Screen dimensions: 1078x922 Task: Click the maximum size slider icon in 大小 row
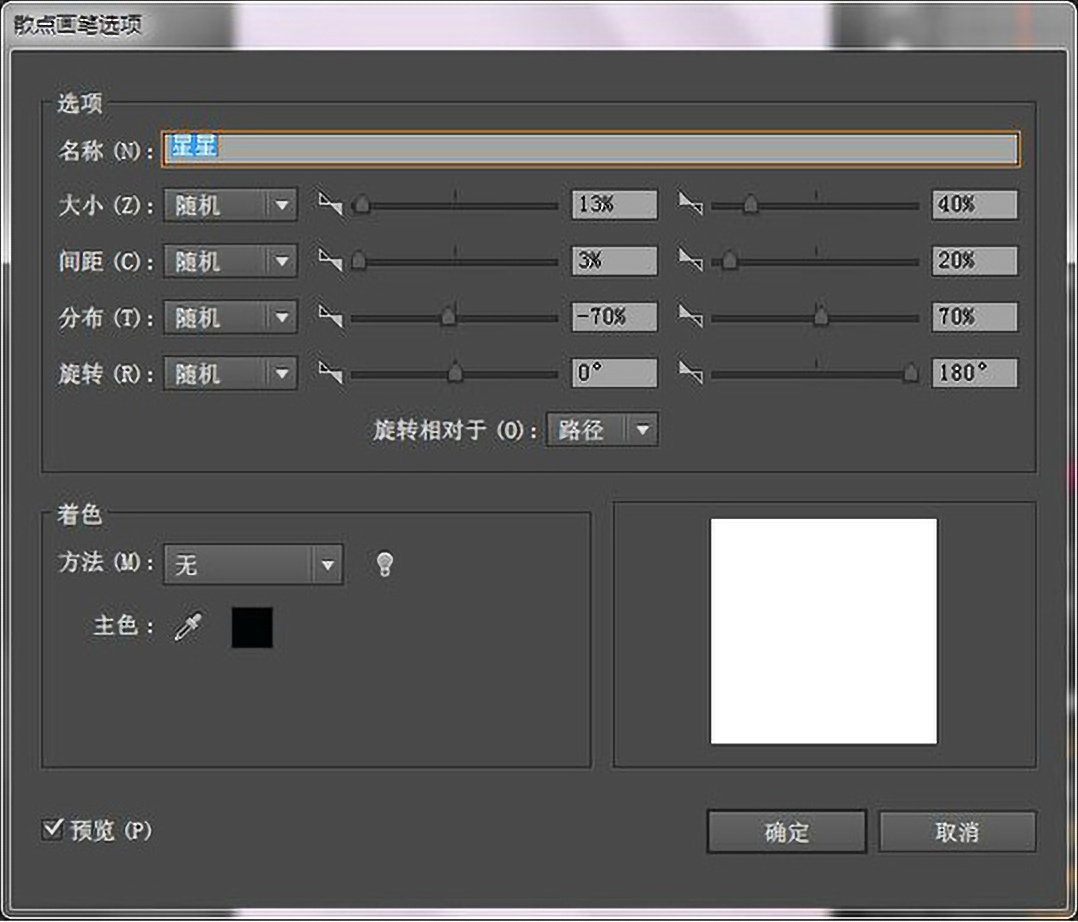tap(690, 204)
